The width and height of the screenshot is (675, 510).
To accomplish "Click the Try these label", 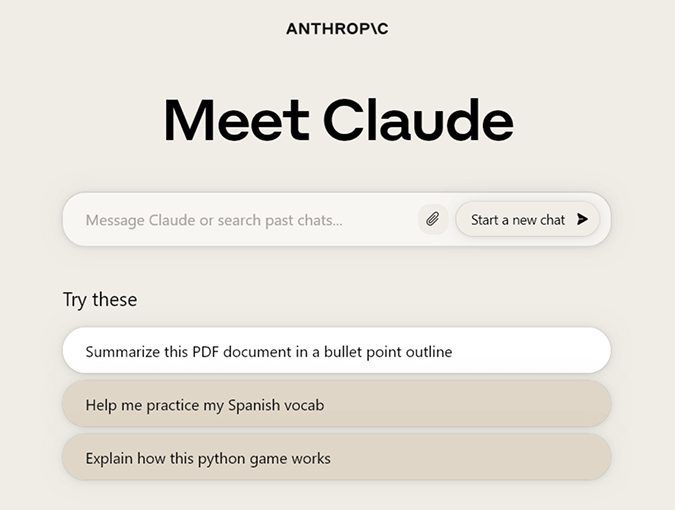I will click(x=100, y=299).
